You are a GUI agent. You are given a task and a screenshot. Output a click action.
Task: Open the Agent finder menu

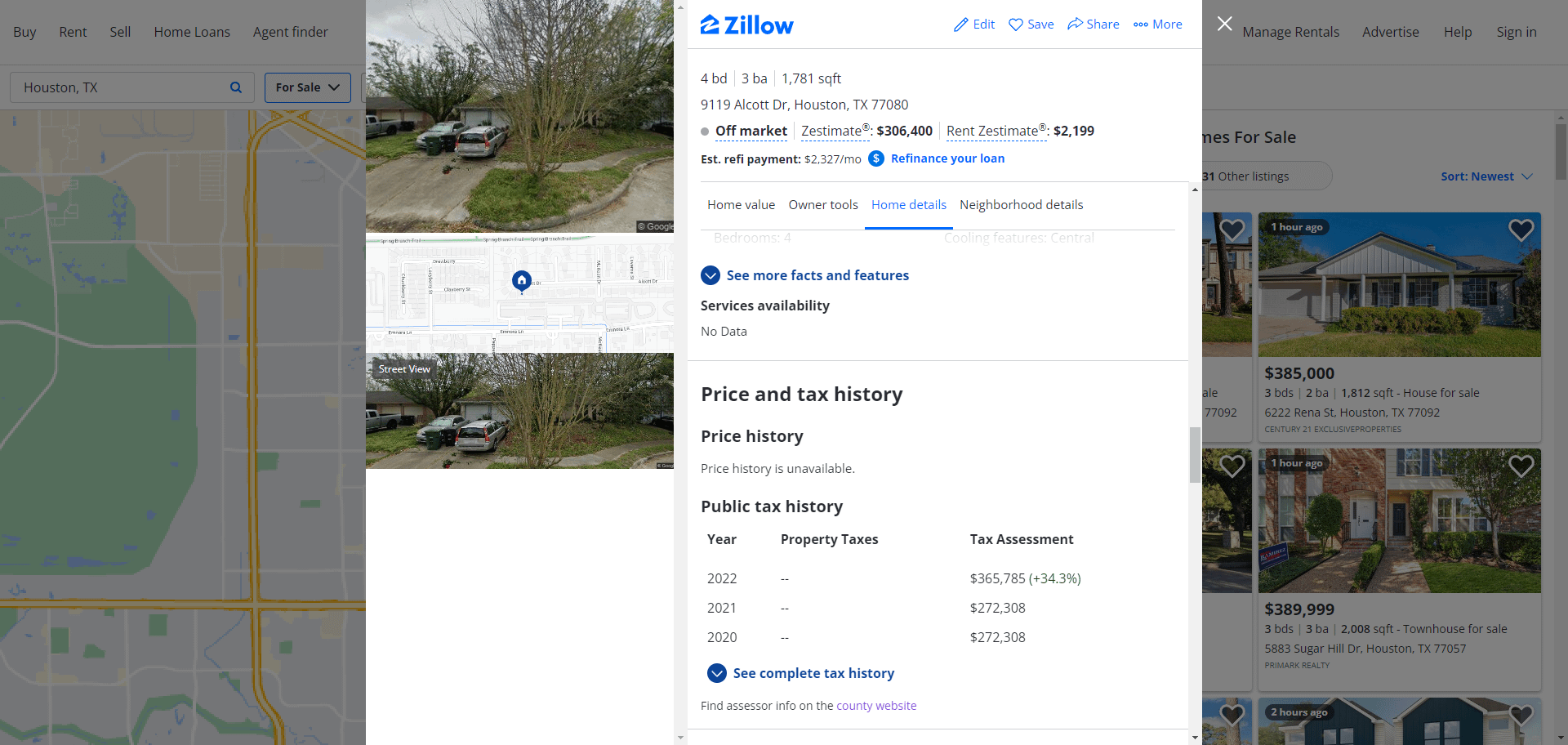[291, 32]
